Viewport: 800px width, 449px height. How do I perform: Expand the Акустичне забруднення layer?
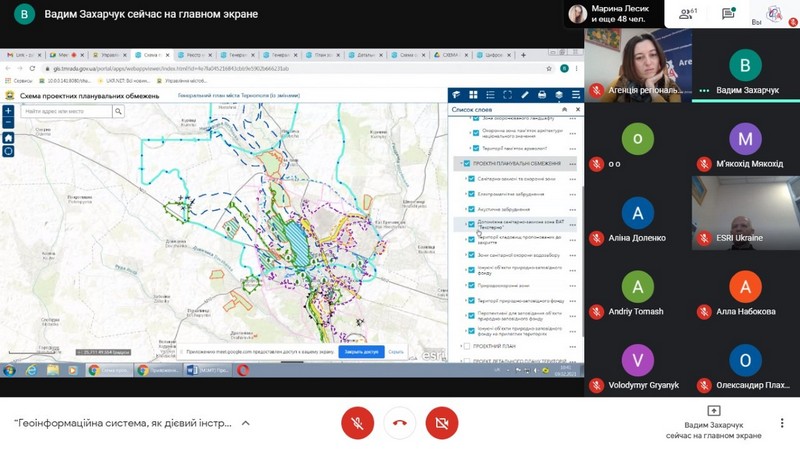pyautogui.click(x=466, y=209)
